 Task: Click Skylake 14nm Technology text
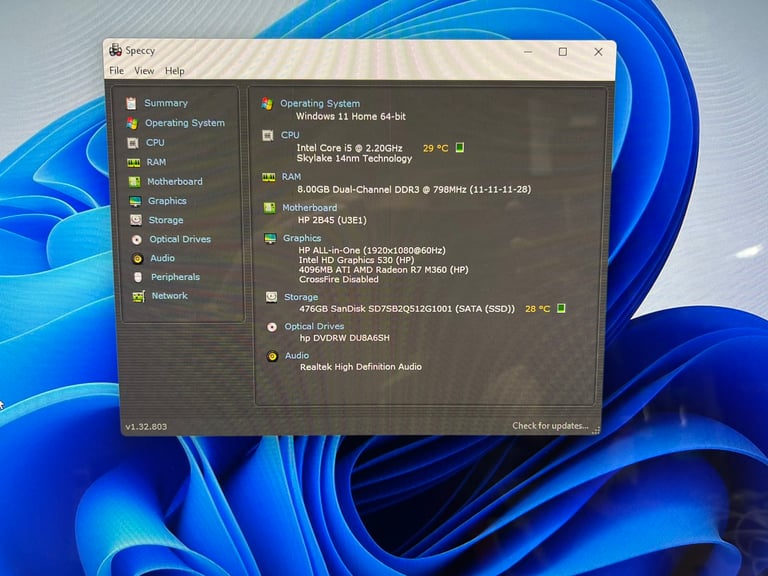(x=354, y=159)
